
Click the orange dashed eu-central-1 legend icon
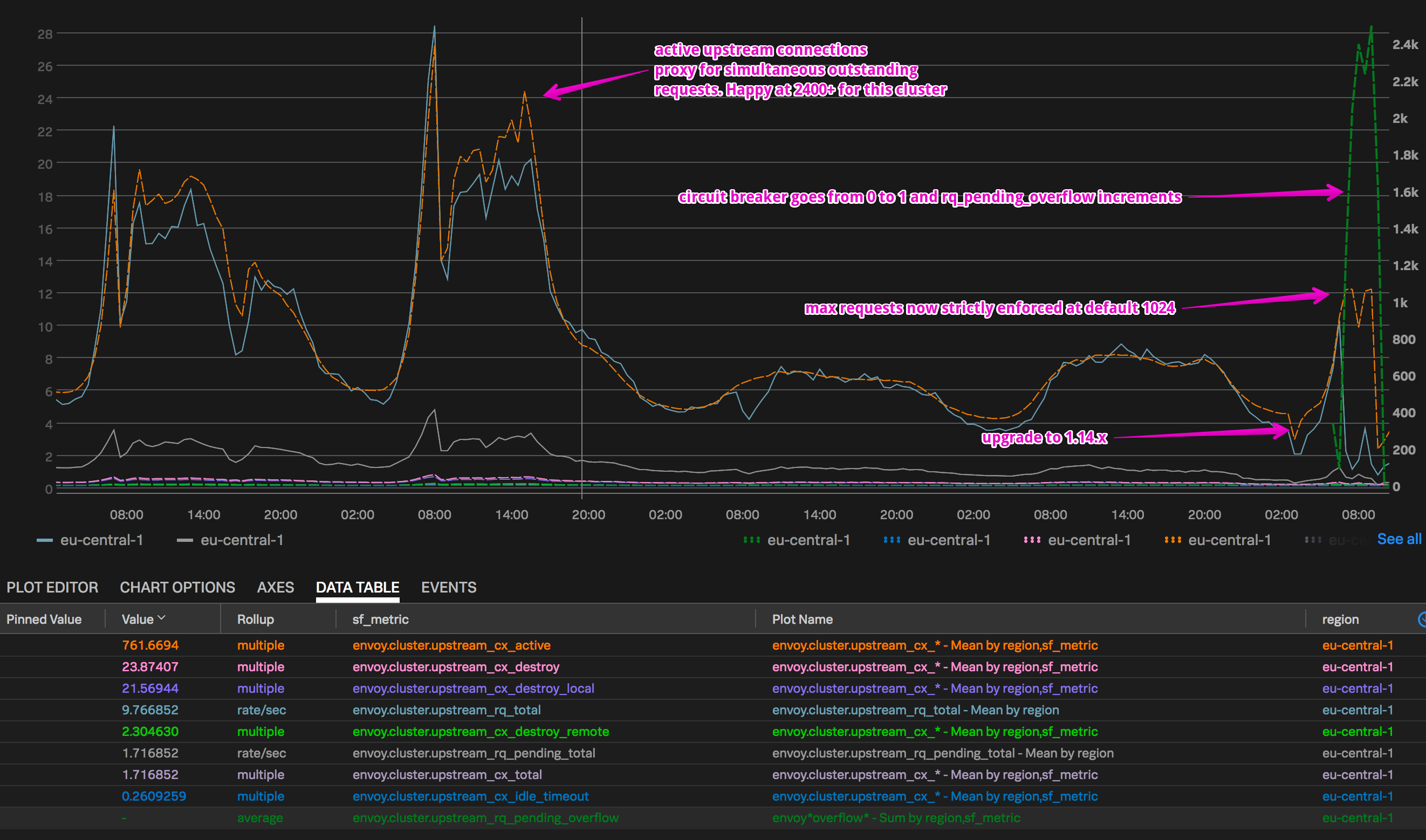coord(1173,540)
